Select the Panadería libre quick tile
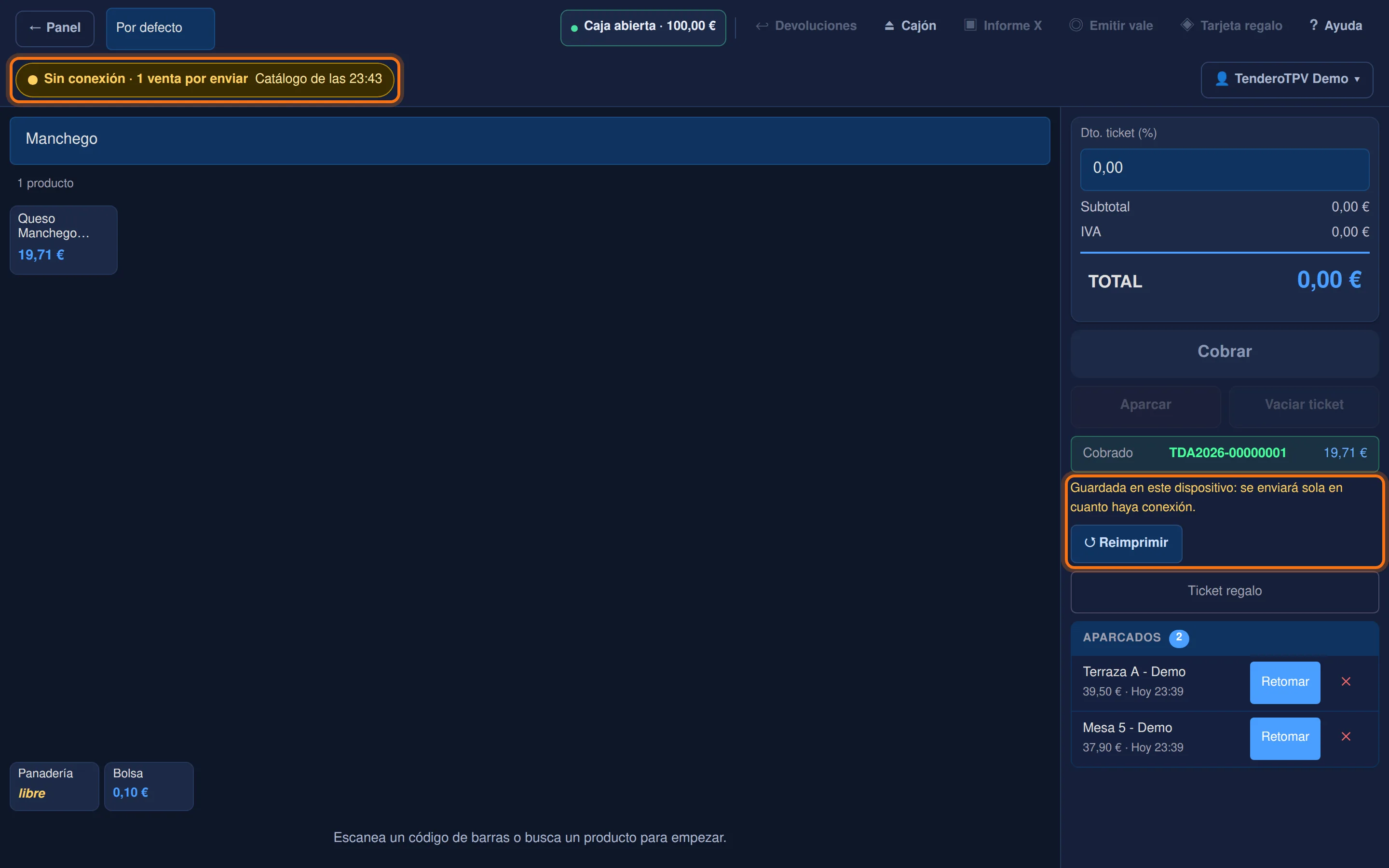The width and height of the screenshot is (1389, 868). 54,786
